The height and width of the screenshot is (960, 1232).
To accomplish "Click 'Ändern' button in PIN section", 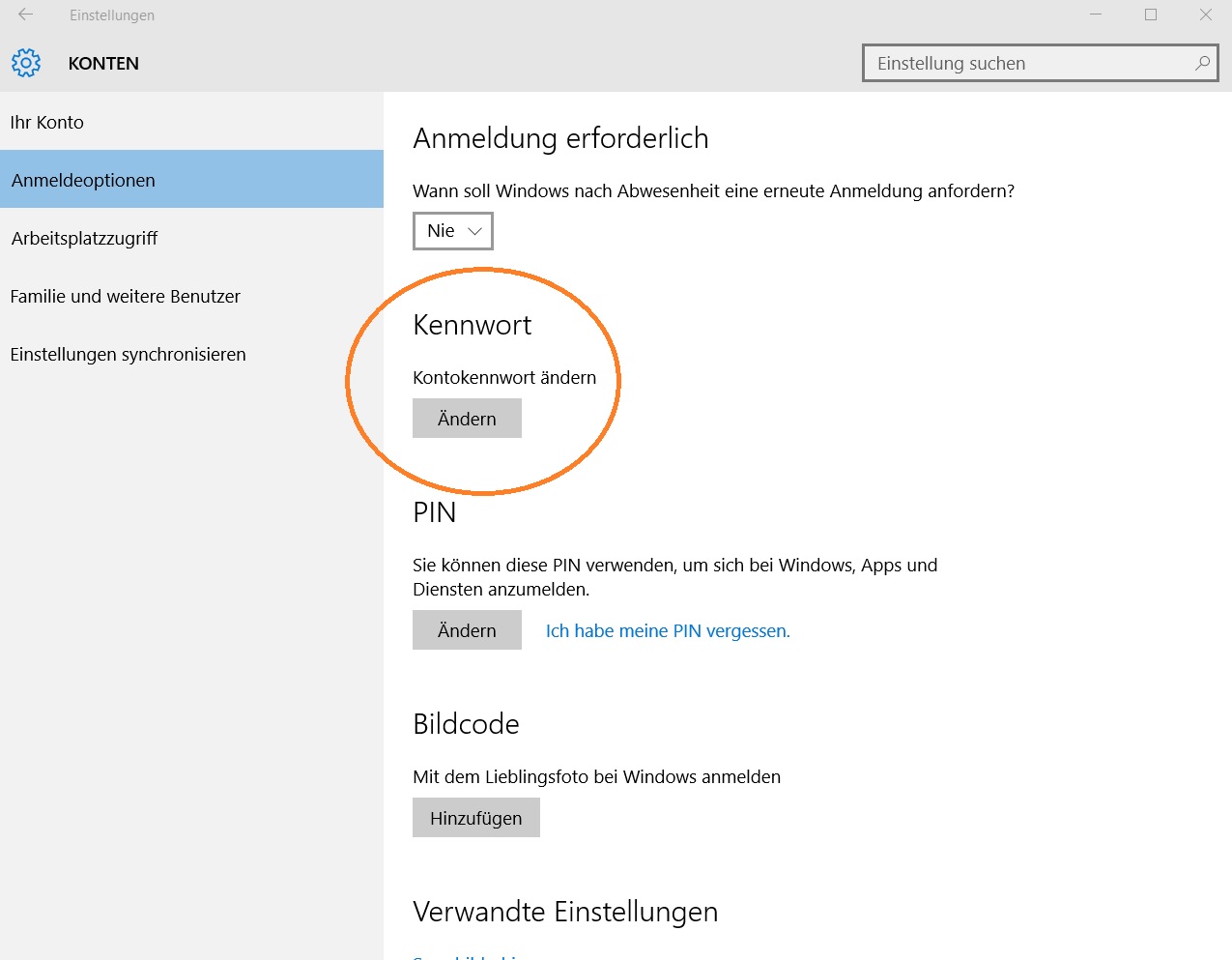I will point(467,630).
